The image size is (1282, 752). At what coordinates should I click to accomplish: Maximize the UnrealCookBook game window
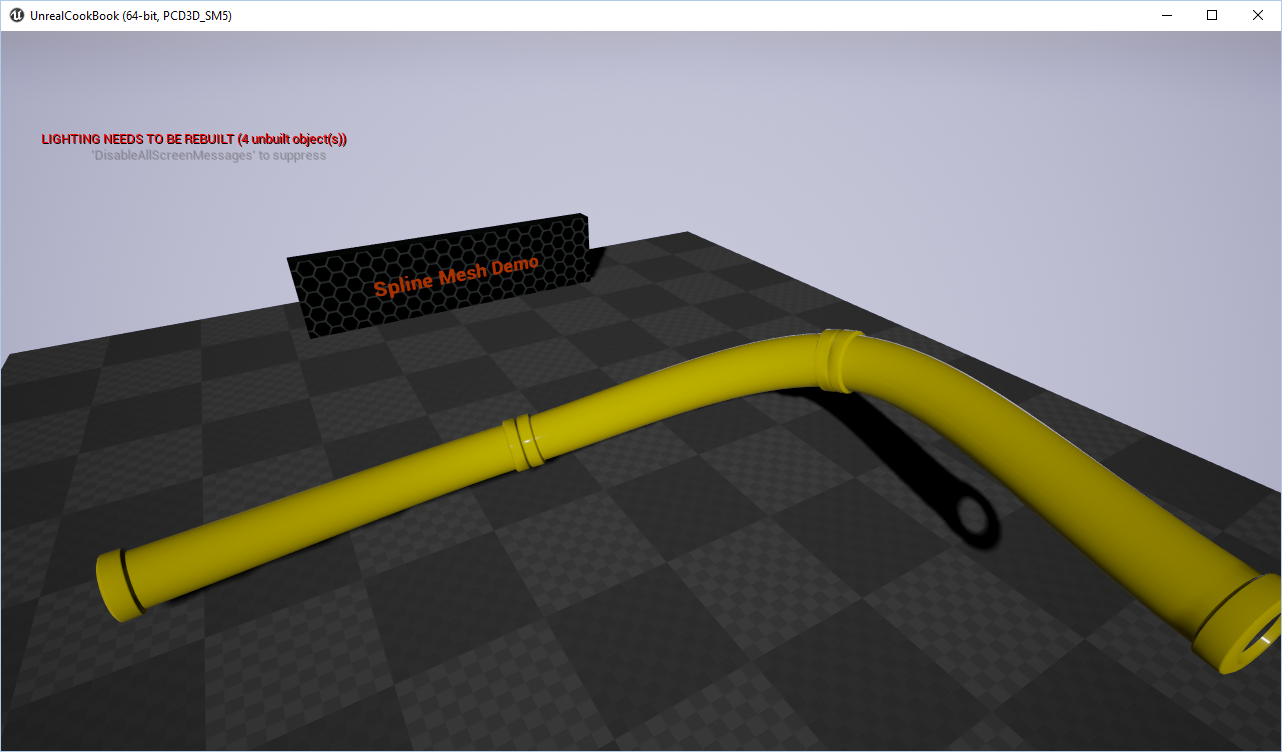[1211, 15]
